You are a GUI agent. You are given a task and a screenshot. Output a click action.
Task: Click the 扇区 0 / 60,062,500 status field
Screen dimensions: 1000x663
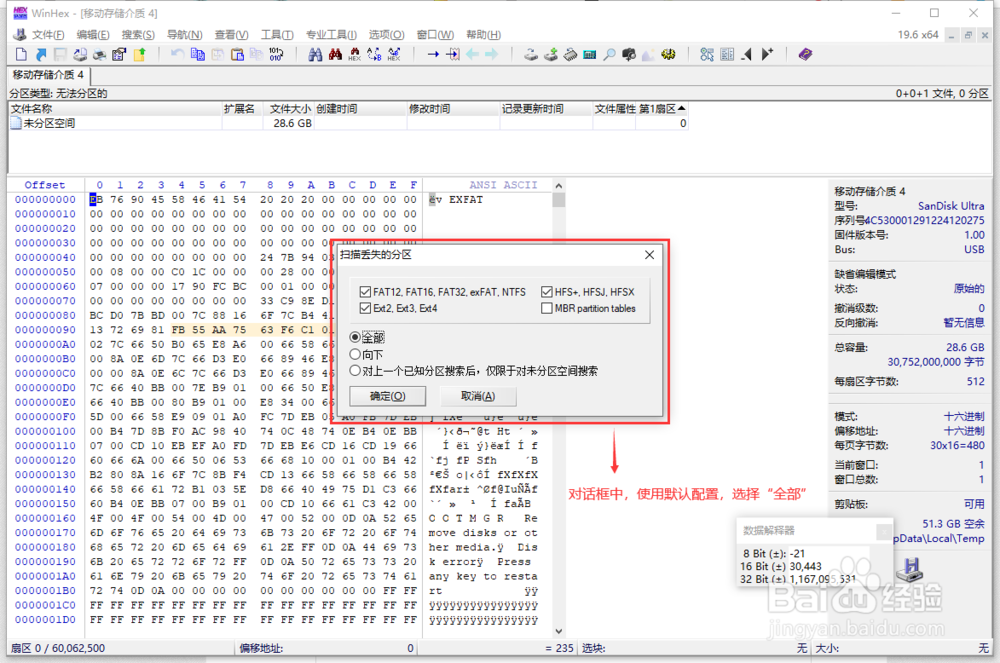click(122, 648)
